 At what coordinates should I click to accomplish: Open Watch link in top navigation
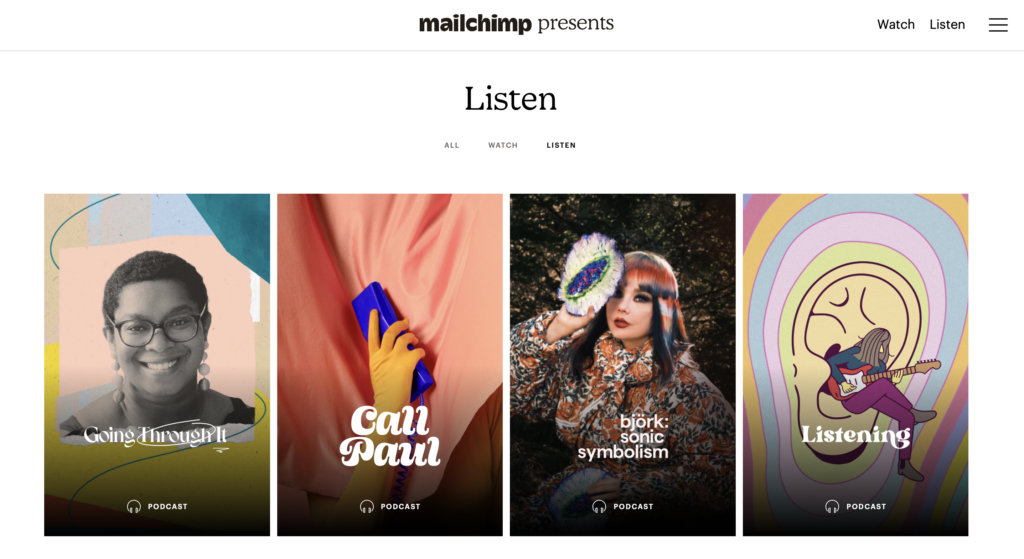(896, 25)
